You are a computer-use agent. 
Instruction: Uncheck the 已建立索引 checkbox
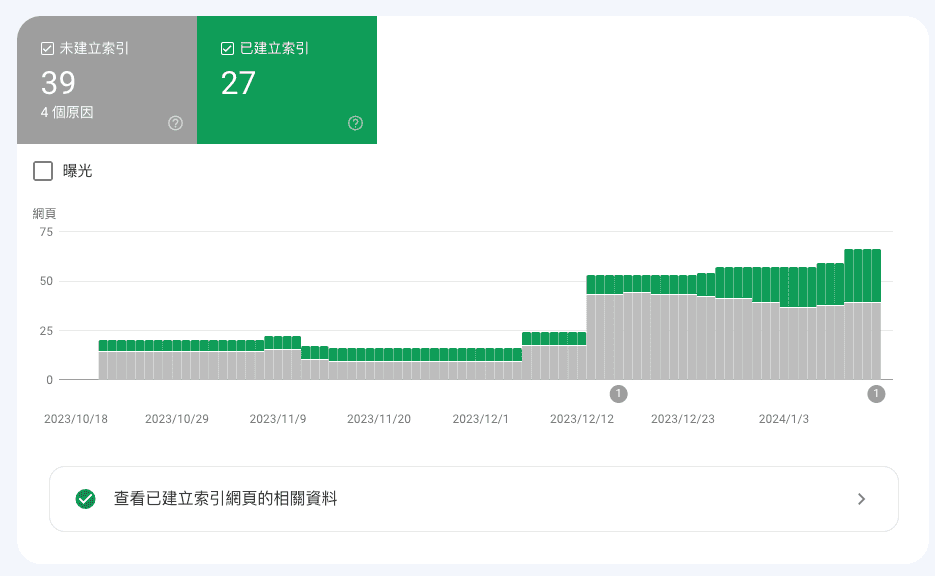(227, 48)
